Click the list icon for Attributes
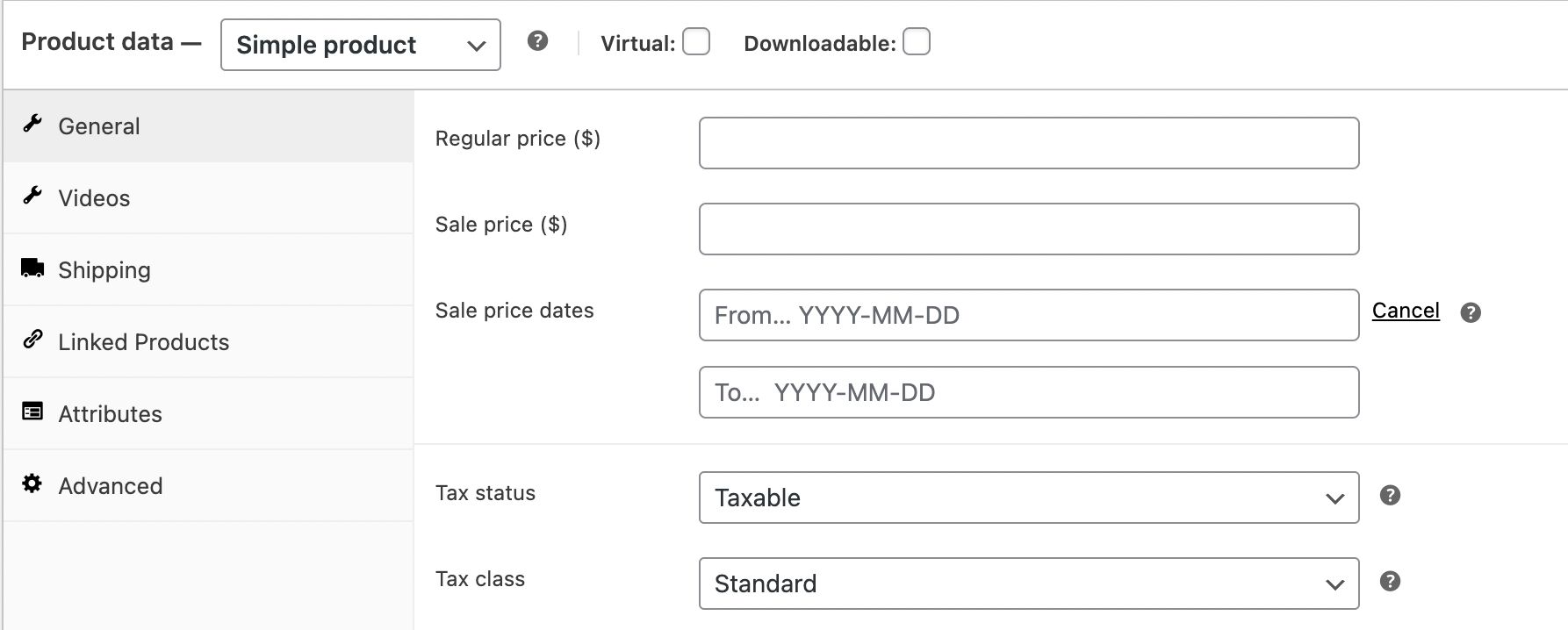The height and width of the screenshot is (630, 1568). click(32, 412)
